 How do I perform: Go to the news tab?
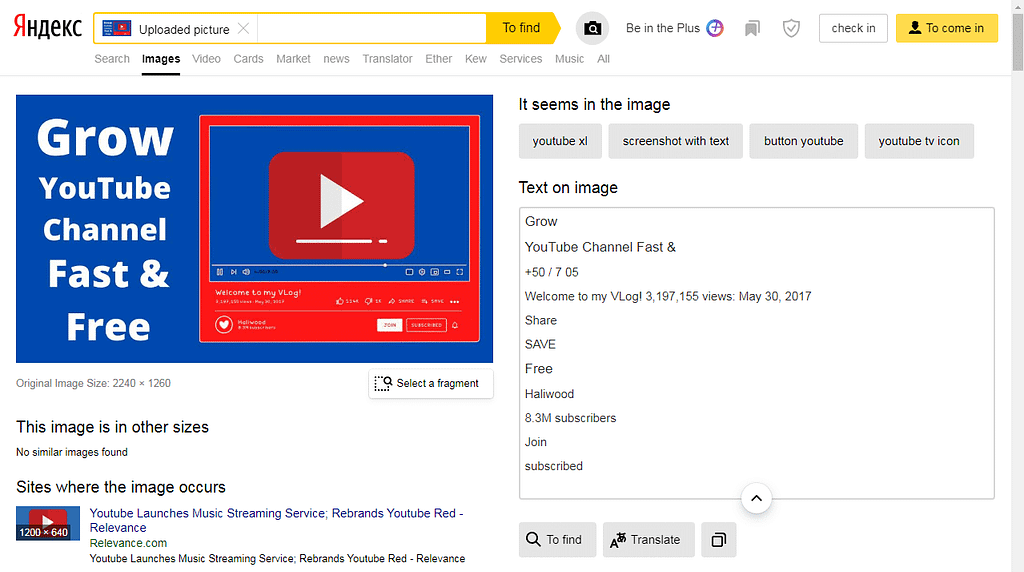(x=336, y=59)
